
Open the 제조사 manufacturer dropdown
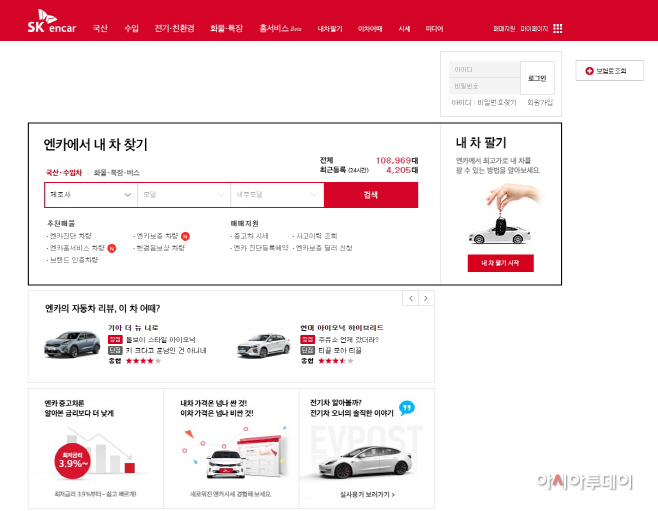click(x=91, y=195)
